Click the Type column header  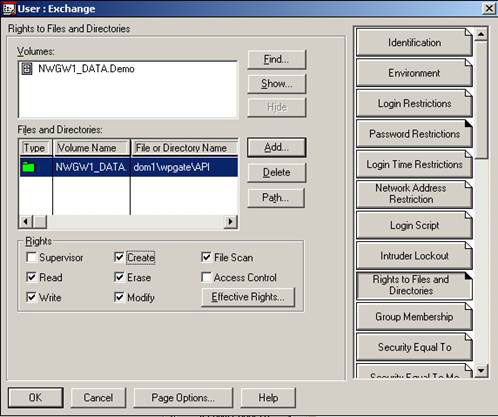pos(36,148)
